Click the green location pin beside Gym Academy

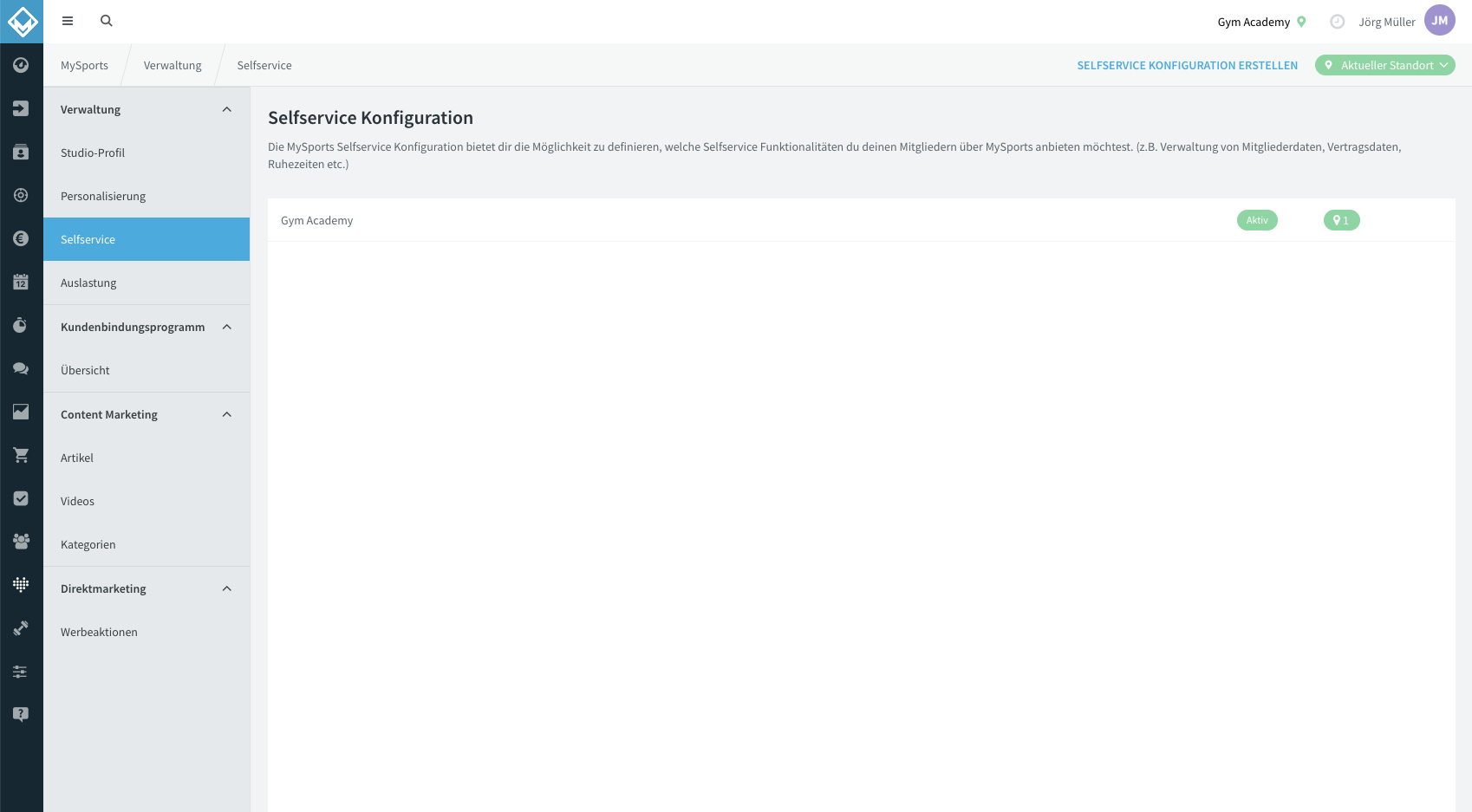pos(1301,22)
